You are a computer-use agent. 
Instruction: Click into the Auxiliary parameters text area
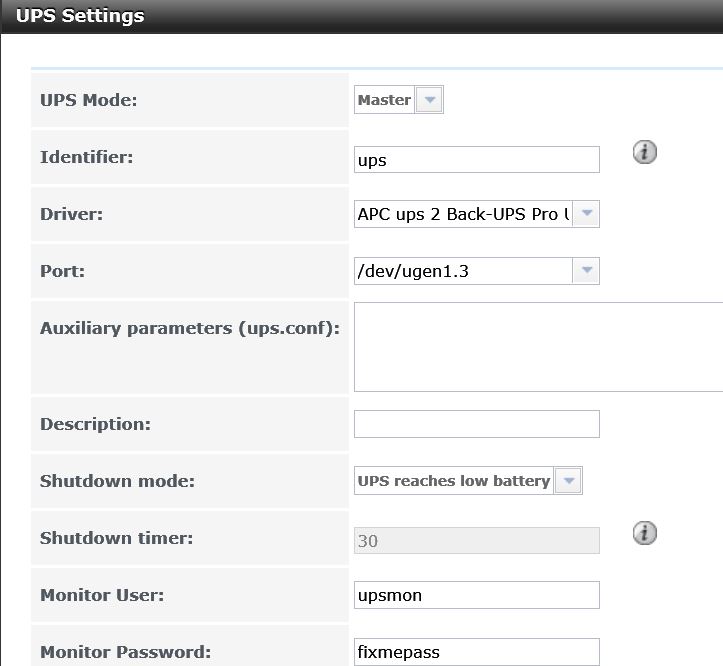(x=539, y=347)
